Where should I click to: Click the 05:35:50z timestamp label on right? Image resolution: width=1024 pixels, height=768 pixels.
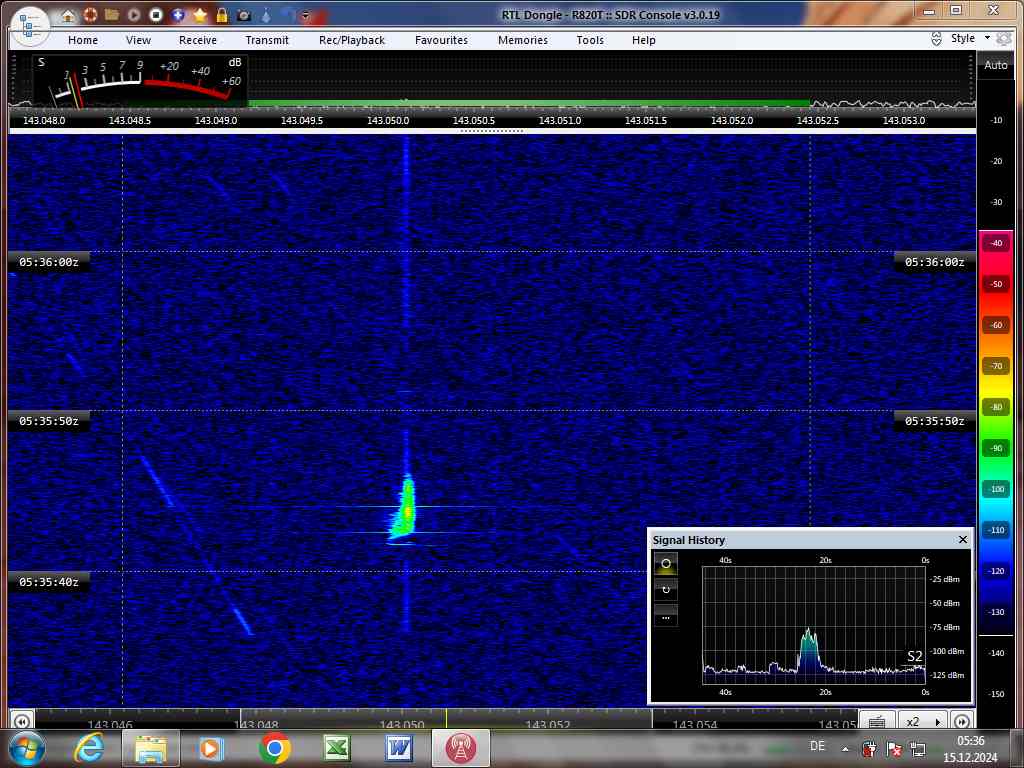tap(935, 421)
